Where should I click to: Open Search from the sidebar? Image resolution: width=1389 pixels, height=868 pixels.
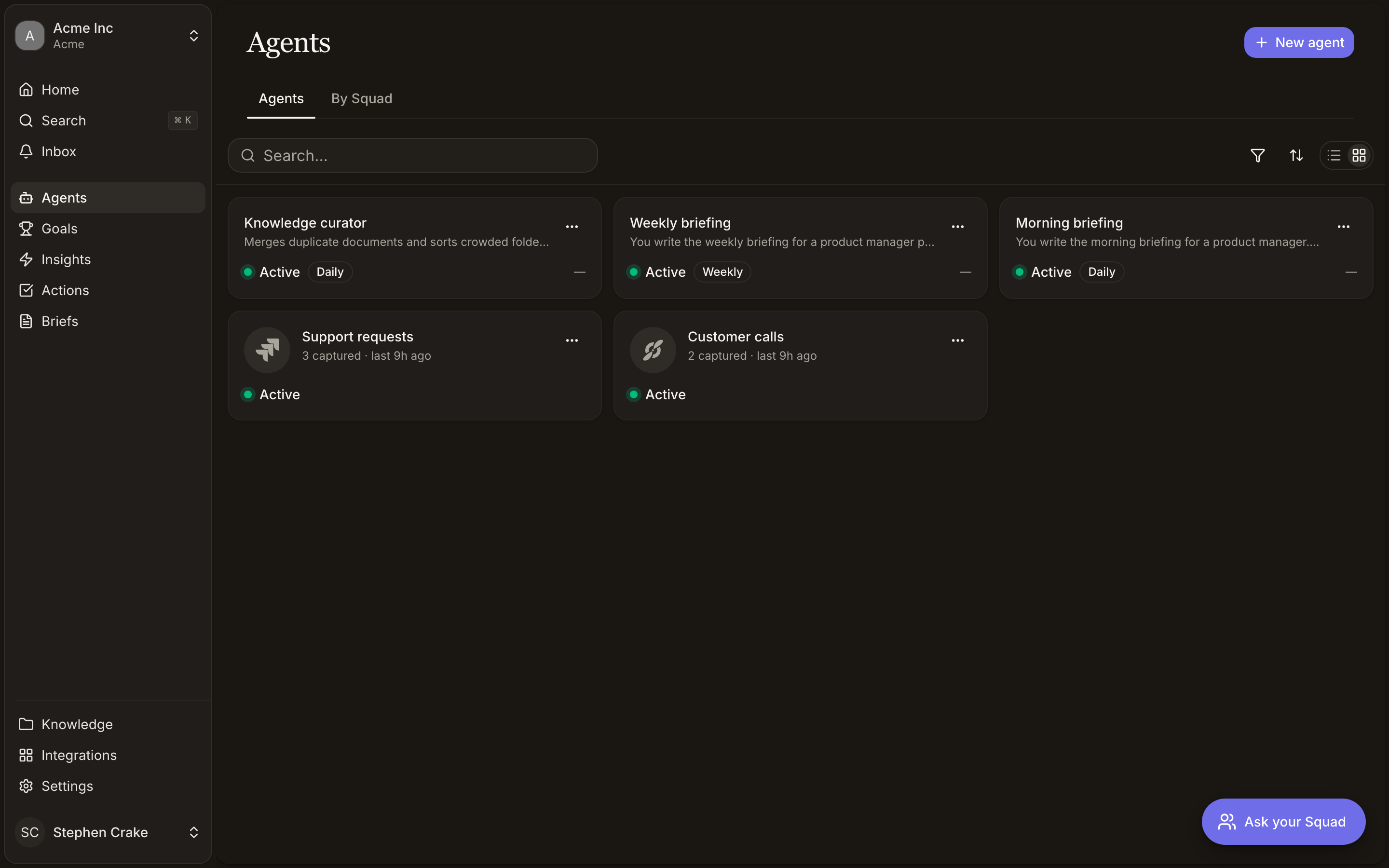tap(108, 121)
